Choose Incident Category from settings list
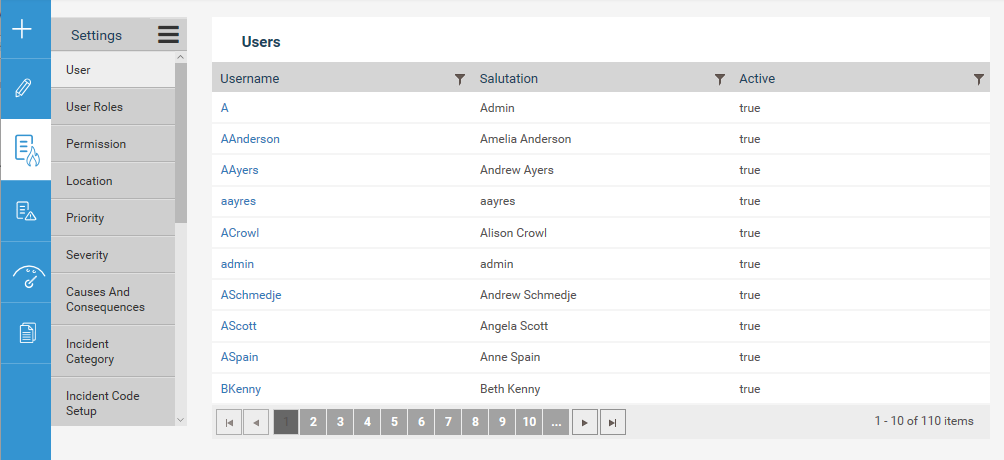 coord(113,352)
